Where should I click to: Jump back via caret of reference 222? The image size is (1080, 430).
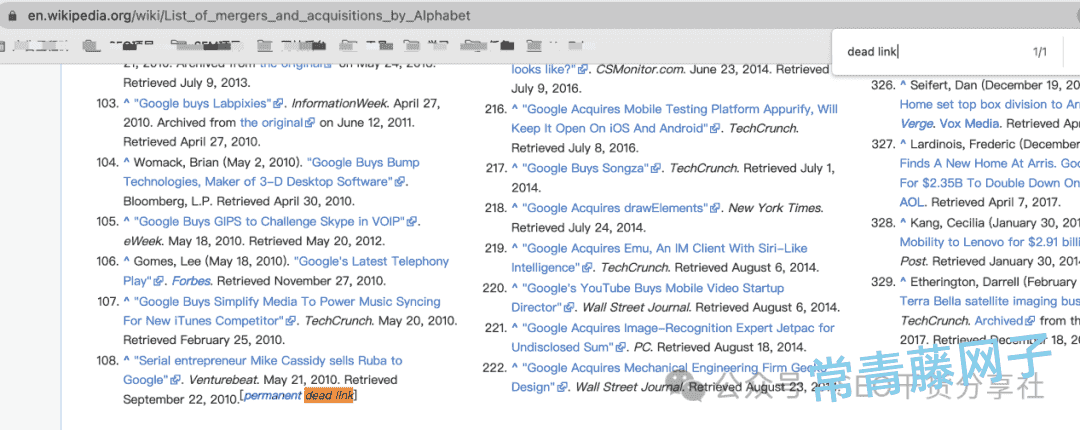pyautogui.click(x=515, y=367)
